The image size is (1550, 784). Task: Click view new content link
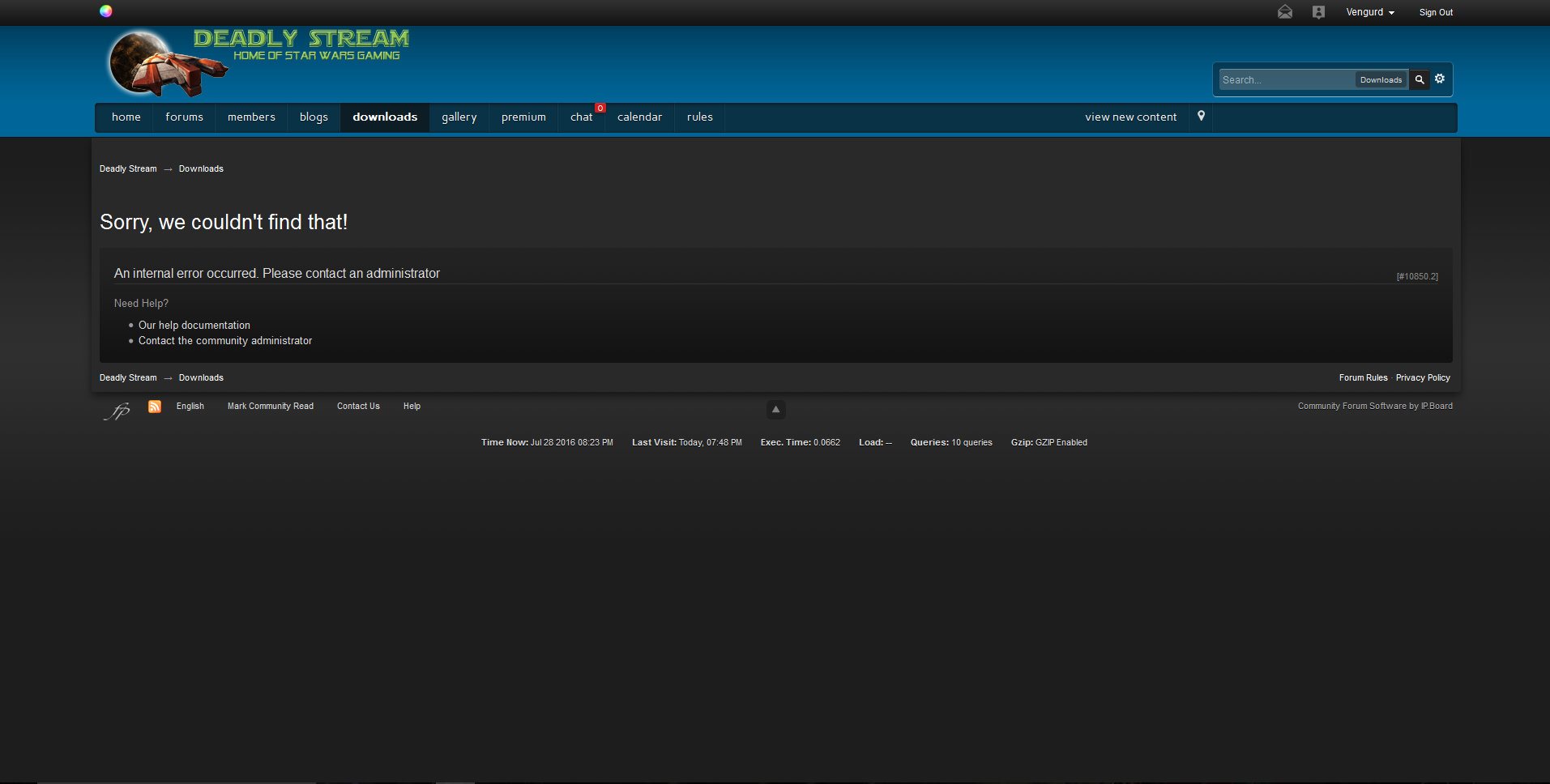tap(1131, 117)
